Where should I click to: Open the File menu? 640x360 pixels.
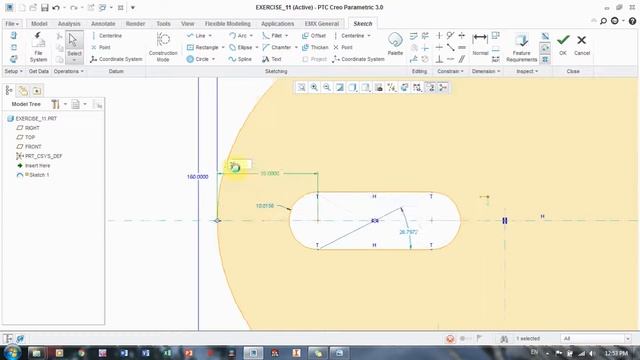pyautogui.click(x=12, y=24)
